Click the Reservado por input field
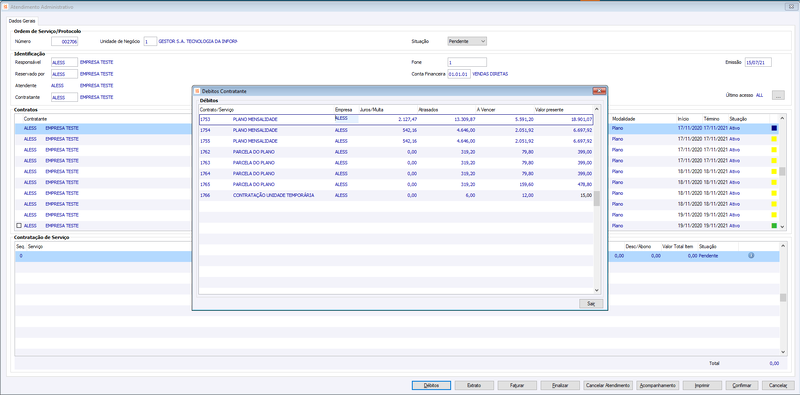 (x=64, y=74)
